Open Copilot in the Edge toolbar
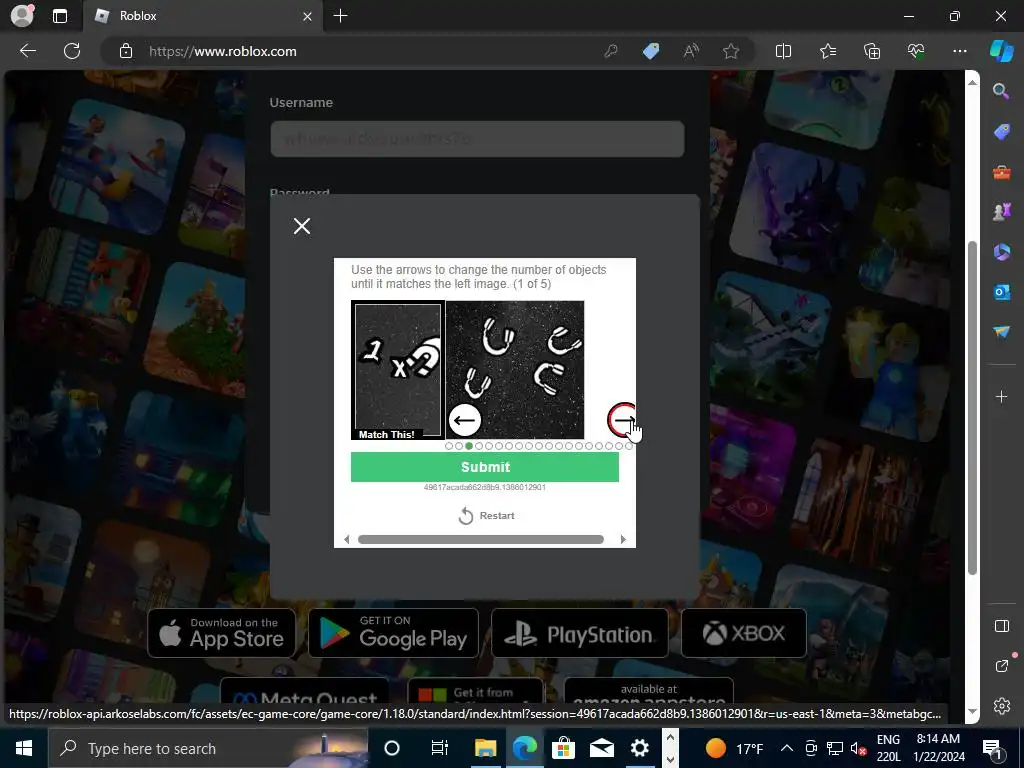The width and height of the screenshot is (1024, 768). point(1001,51)
